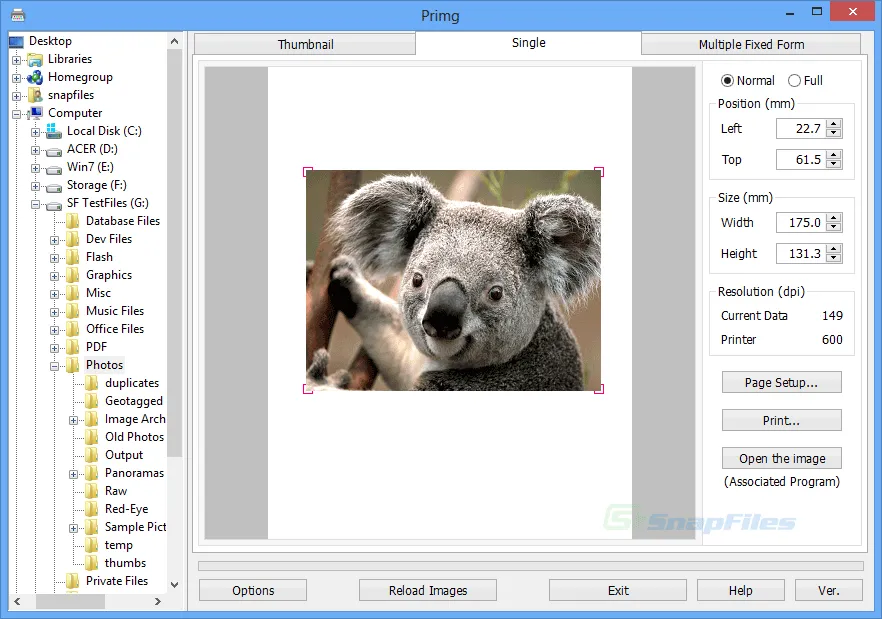Click the Width input field
Viewport: 882px width, 619px height.
pos(802,223)
